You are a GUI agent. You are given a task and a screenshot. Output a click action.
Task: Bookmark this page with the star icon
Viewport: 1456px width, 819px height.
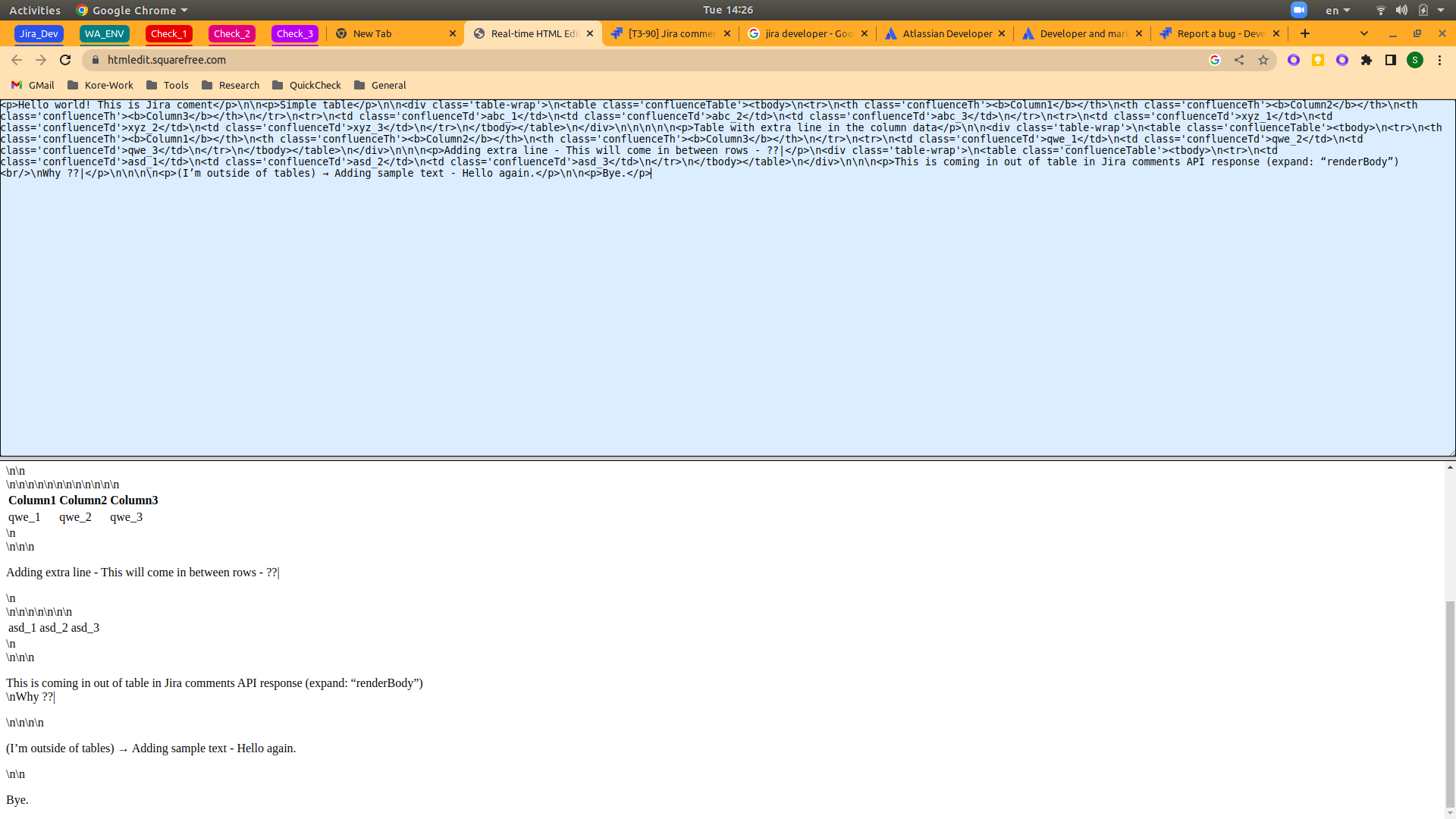point(1263,59)
